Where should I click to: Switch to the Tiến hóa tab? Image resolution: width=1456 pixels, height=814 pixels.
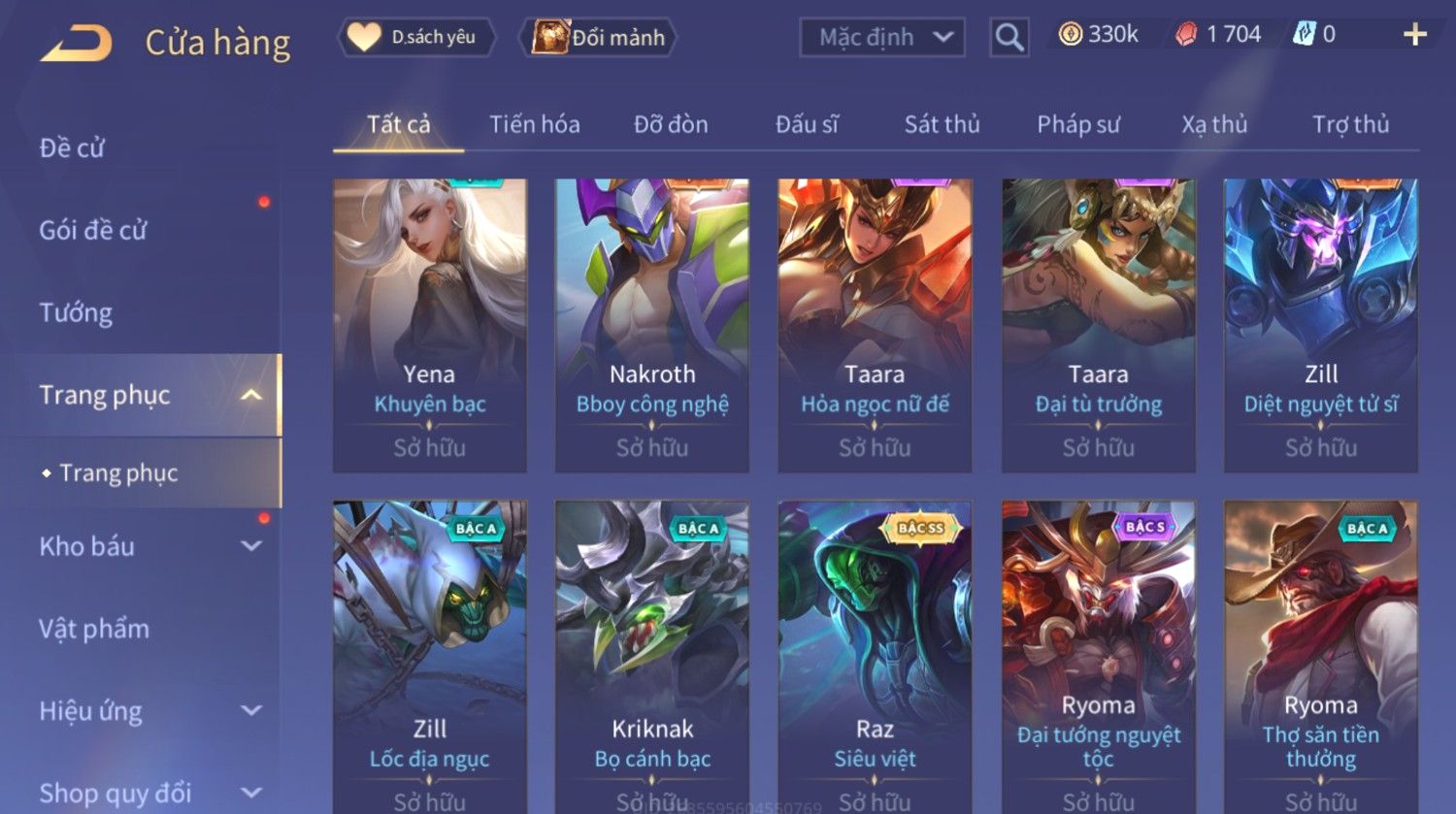click(x=534, y=124)
